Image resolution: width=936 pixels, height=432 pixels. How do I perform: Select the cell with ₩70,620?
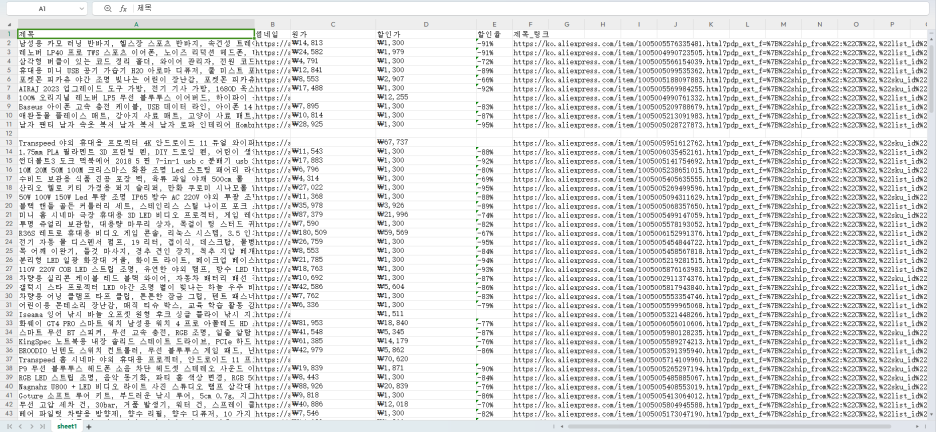click(426, 359)
